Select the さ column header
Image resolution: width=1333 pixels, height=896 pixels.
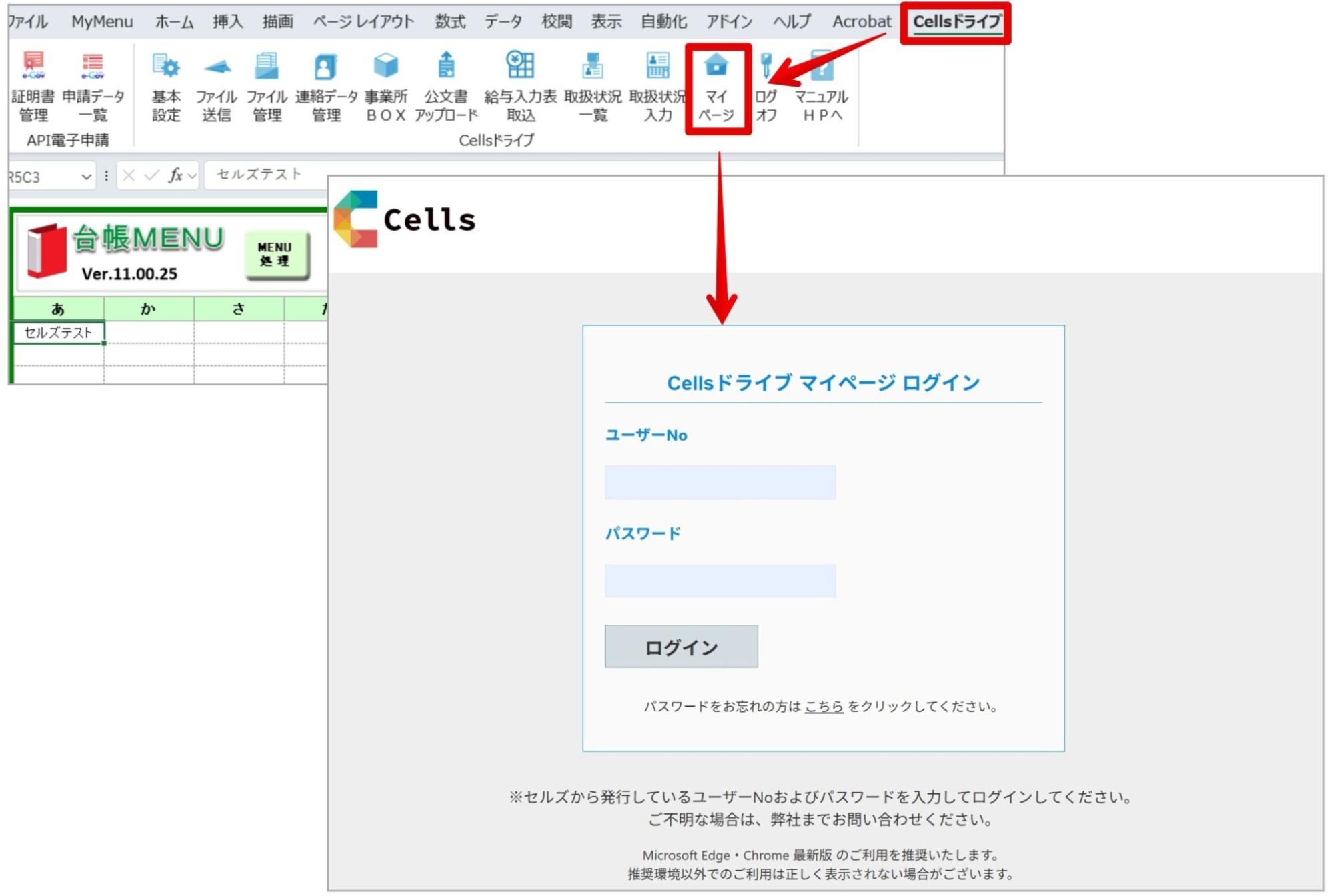239,309
